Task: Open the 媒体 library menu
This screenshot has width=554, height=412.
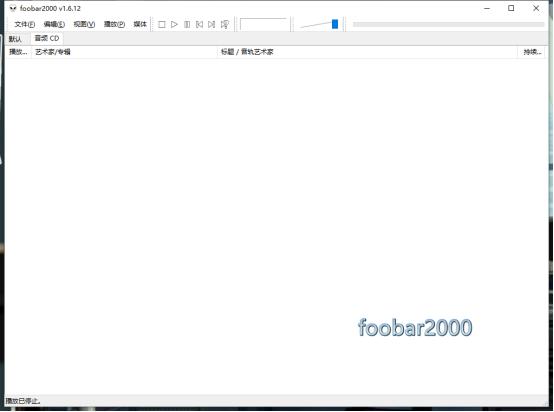Action: click(140, 24)
